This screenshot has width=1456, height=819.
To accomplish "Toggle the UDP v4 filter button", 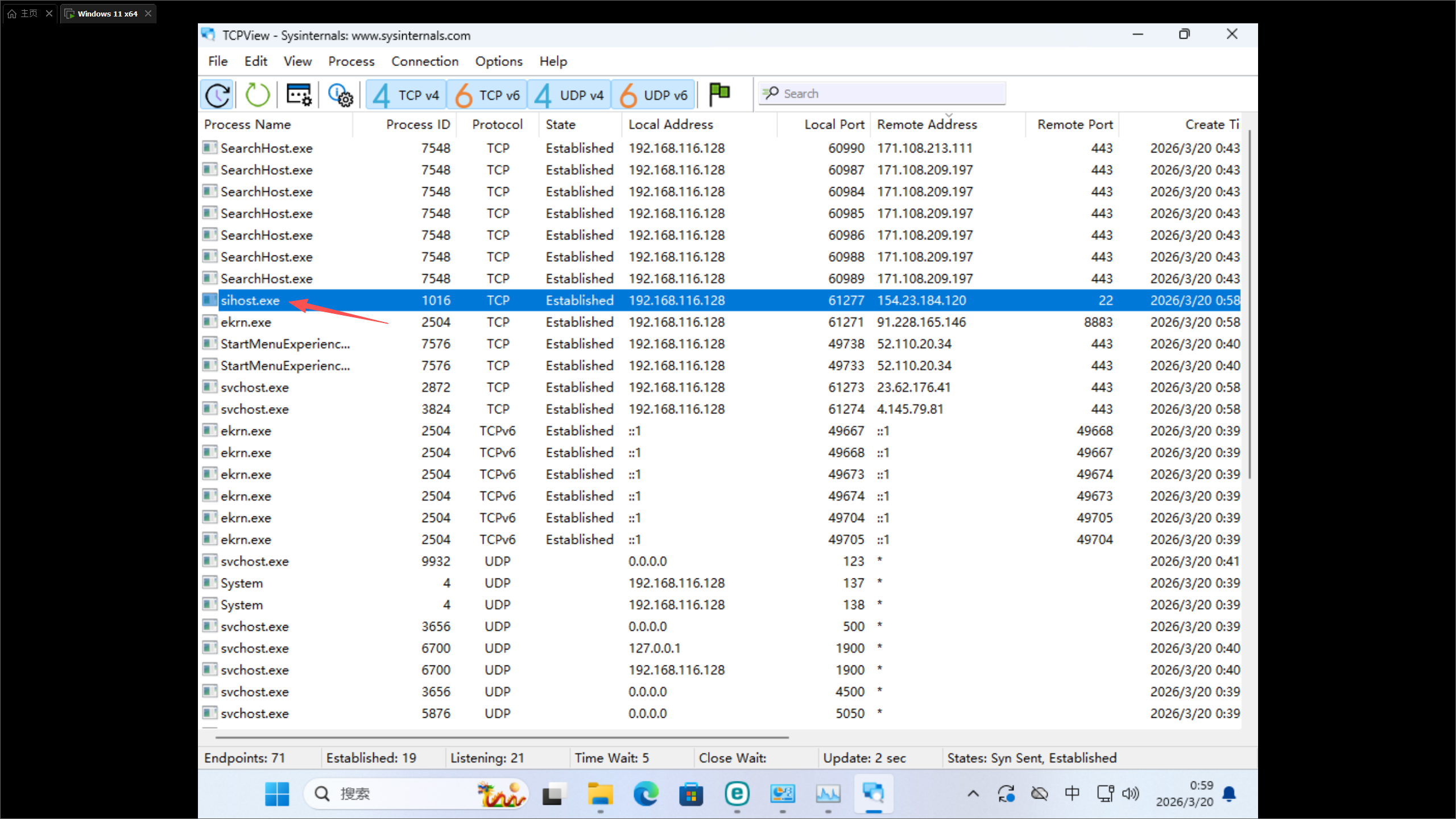I will pos(569,95).
